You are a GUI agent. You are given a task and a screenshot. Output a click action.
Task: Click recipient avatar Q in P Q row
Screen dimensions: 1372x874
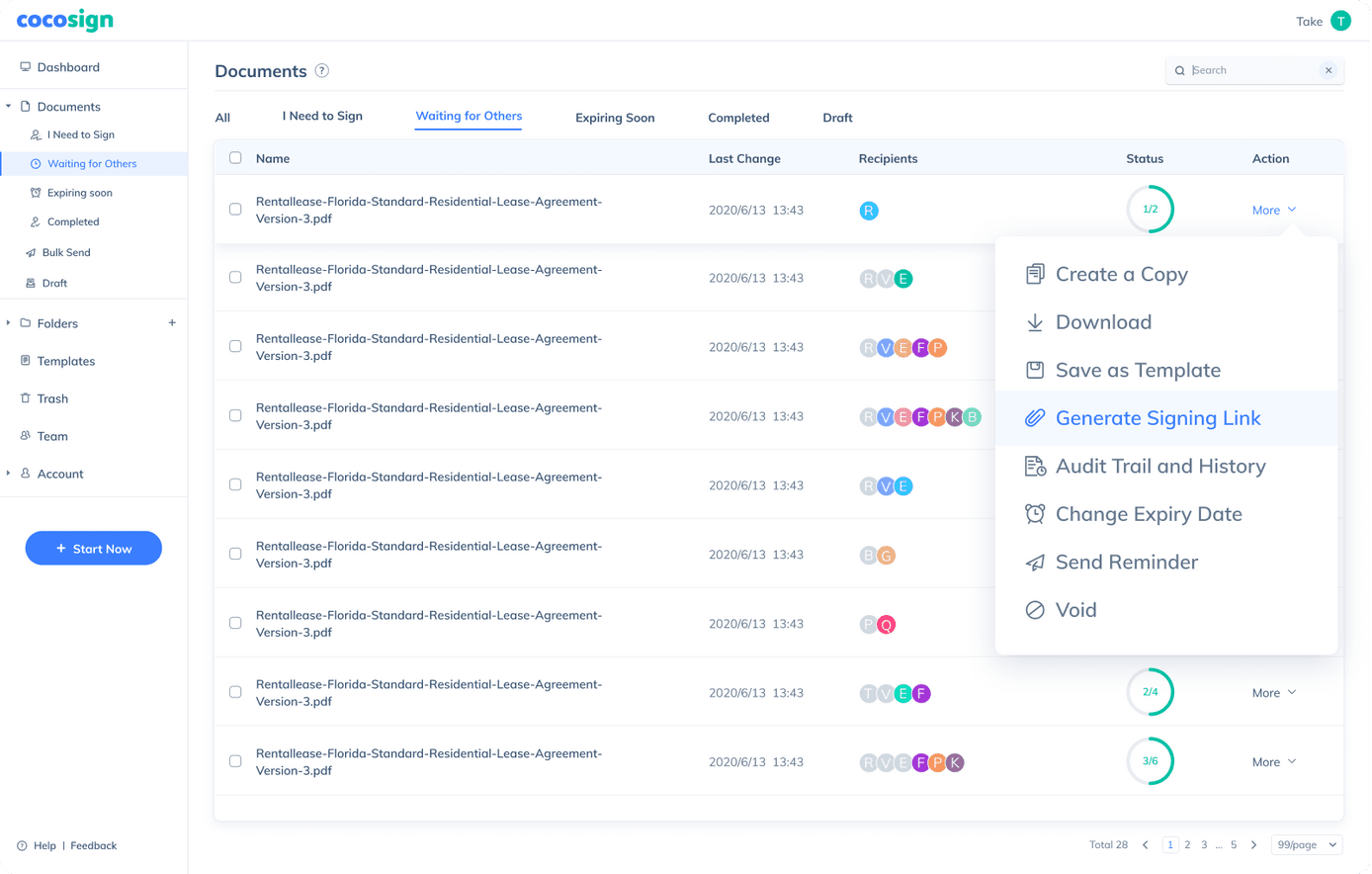click(887, 625)
